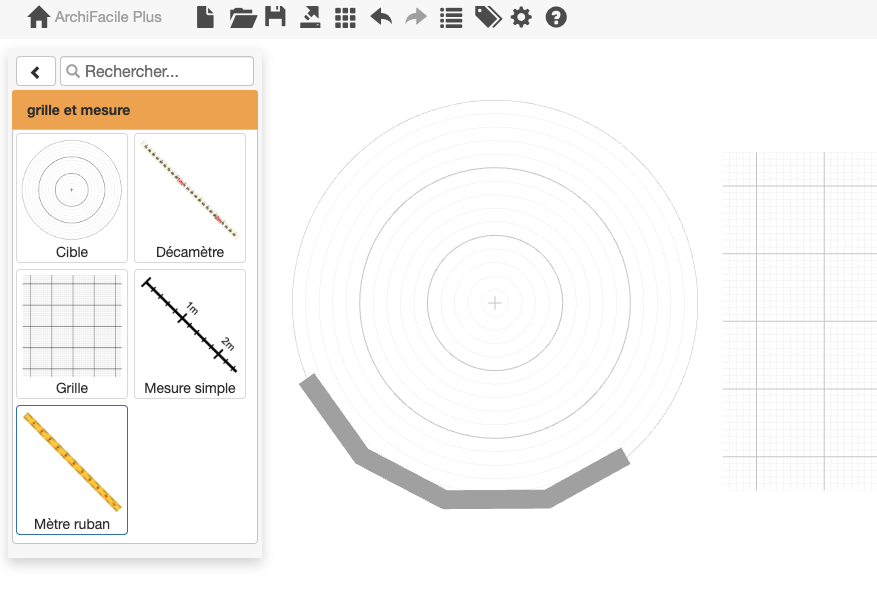The image size is (877, 593).
Task: Open the help dialog
Action: pyautogui.click(x=555, y=17)
